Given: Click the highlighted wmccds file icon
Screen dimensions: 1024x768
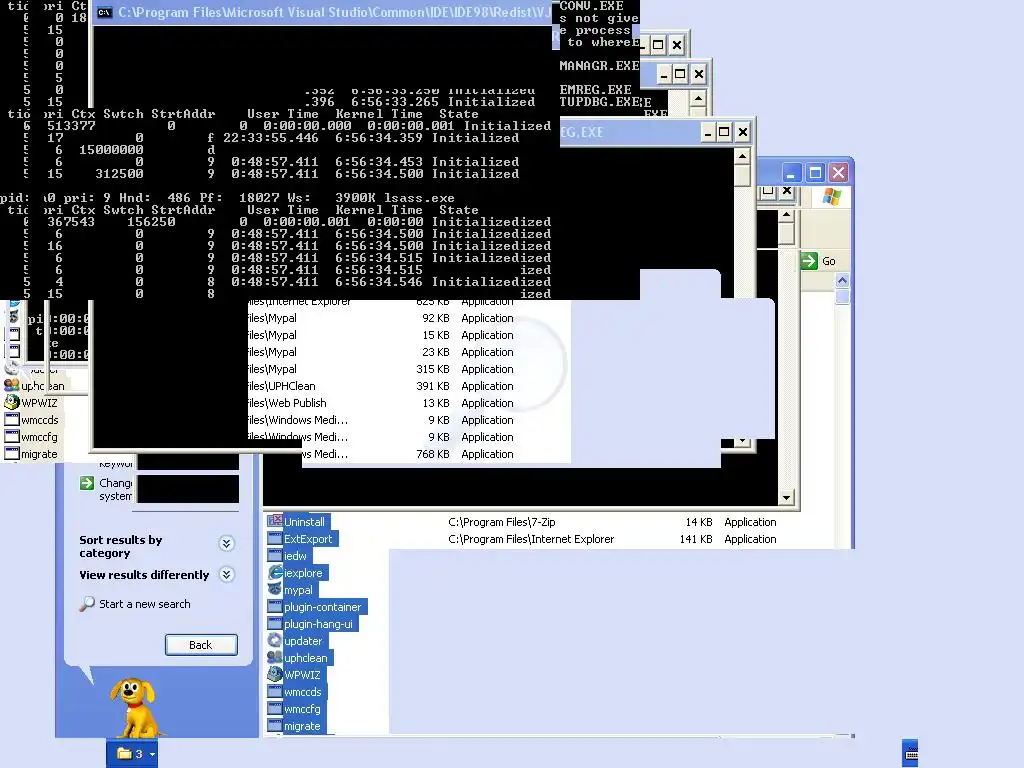Looking at the screenshot, I should click(275, 691).
